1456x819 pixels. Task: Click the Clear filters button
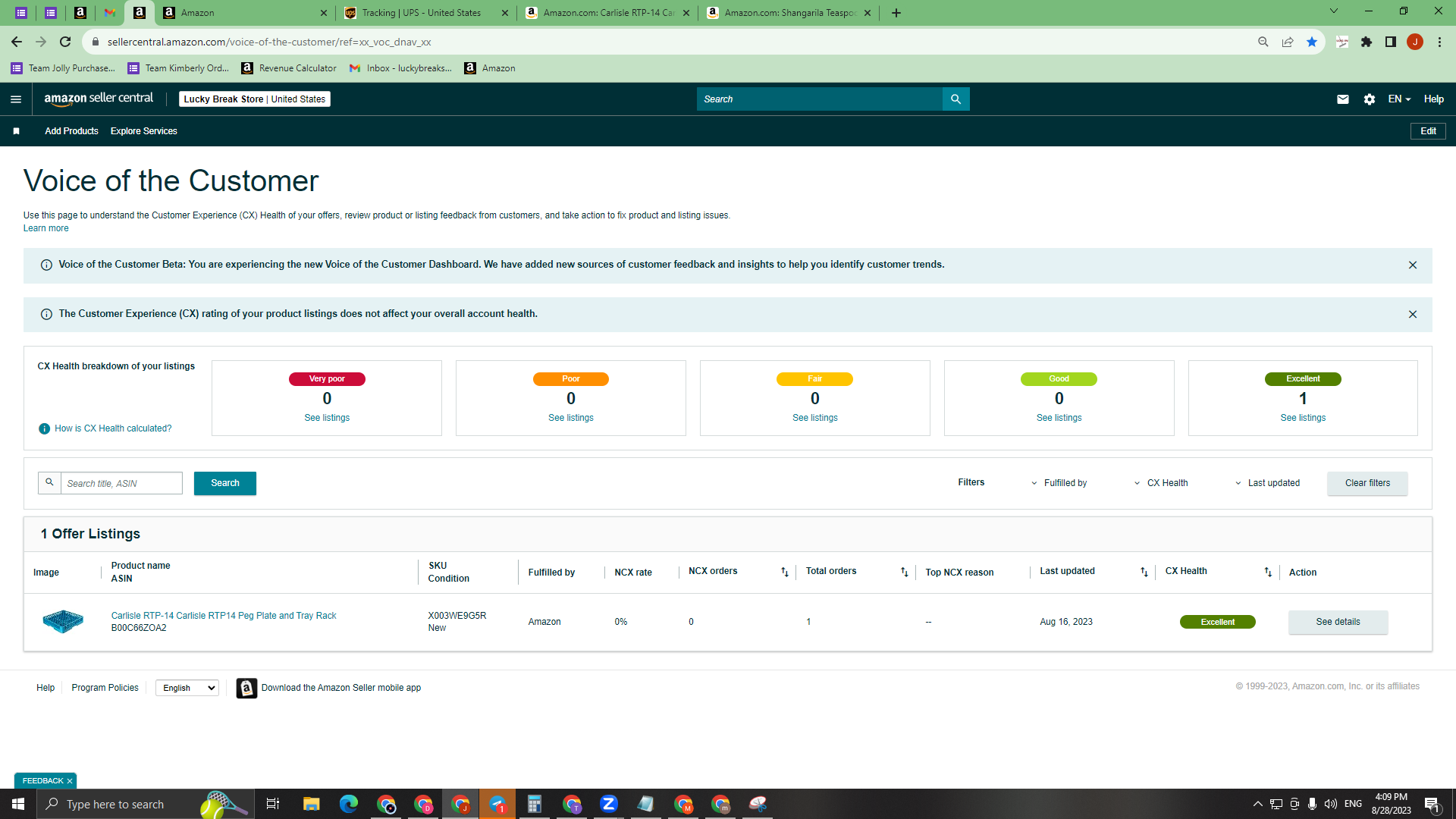click(1367, 484)
